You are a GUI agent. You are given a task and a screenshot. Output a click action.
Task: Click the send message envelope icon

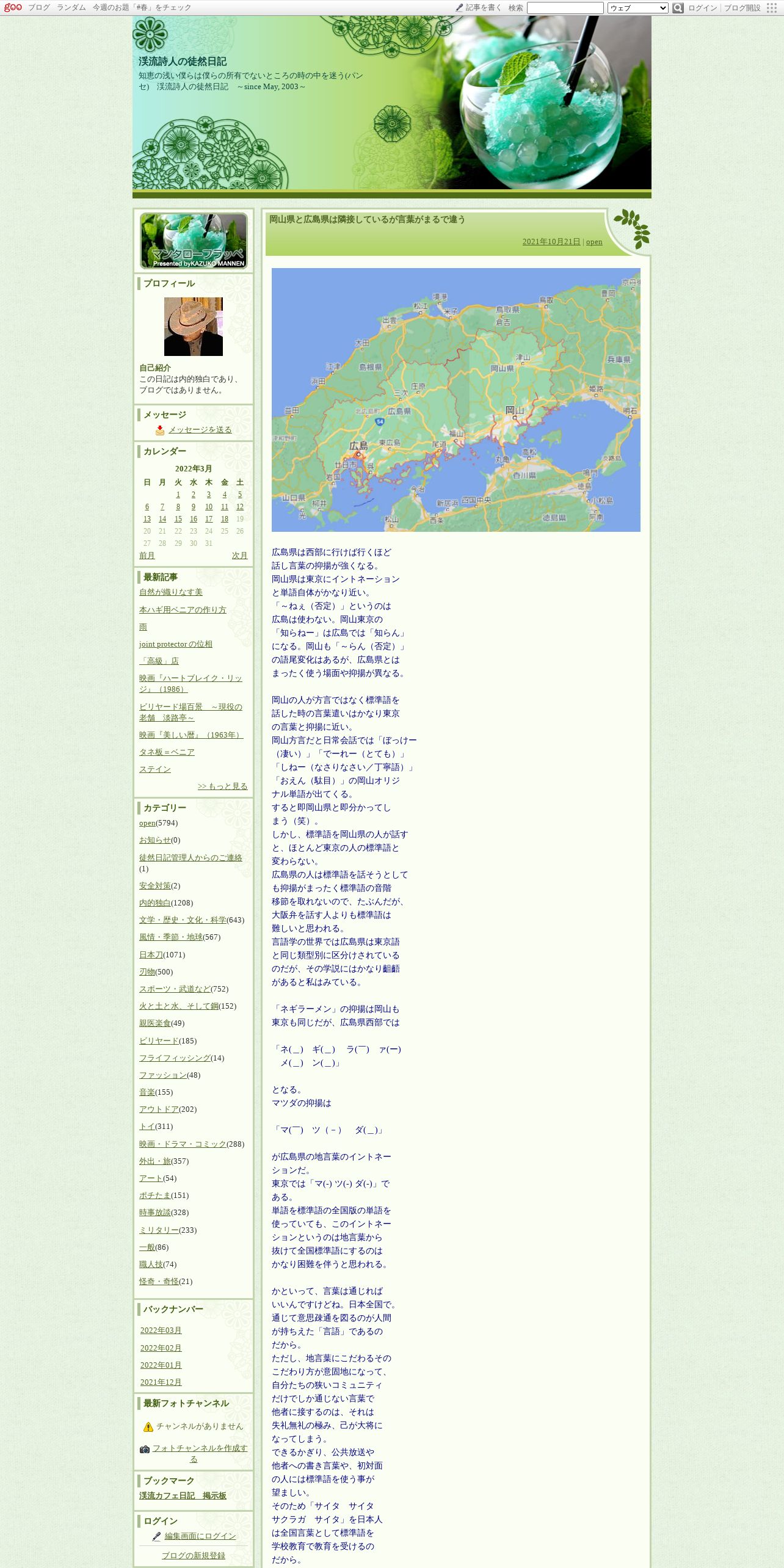(160, 430)
